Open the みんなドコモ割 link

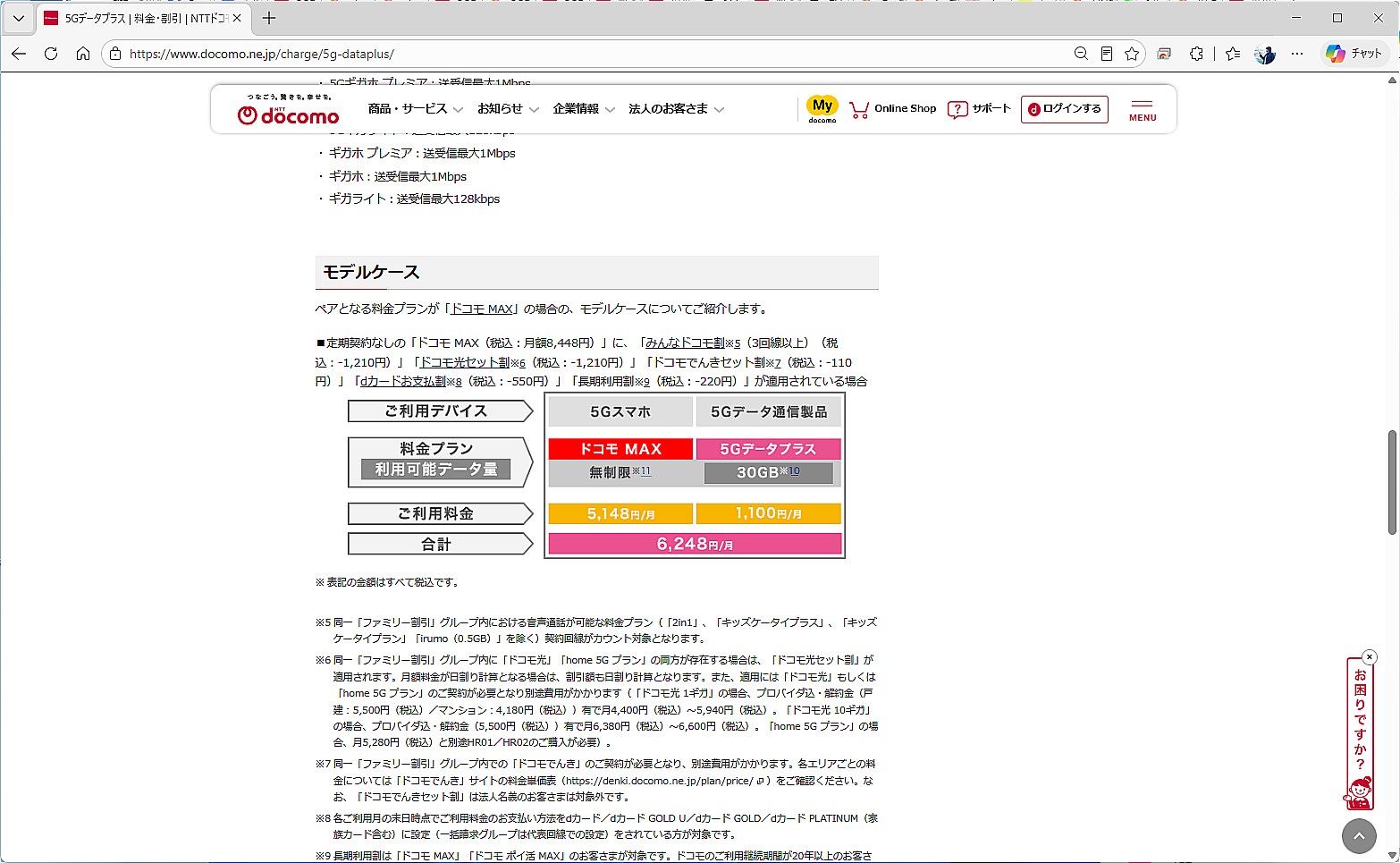pyautogui.click(x=685, y=343)
